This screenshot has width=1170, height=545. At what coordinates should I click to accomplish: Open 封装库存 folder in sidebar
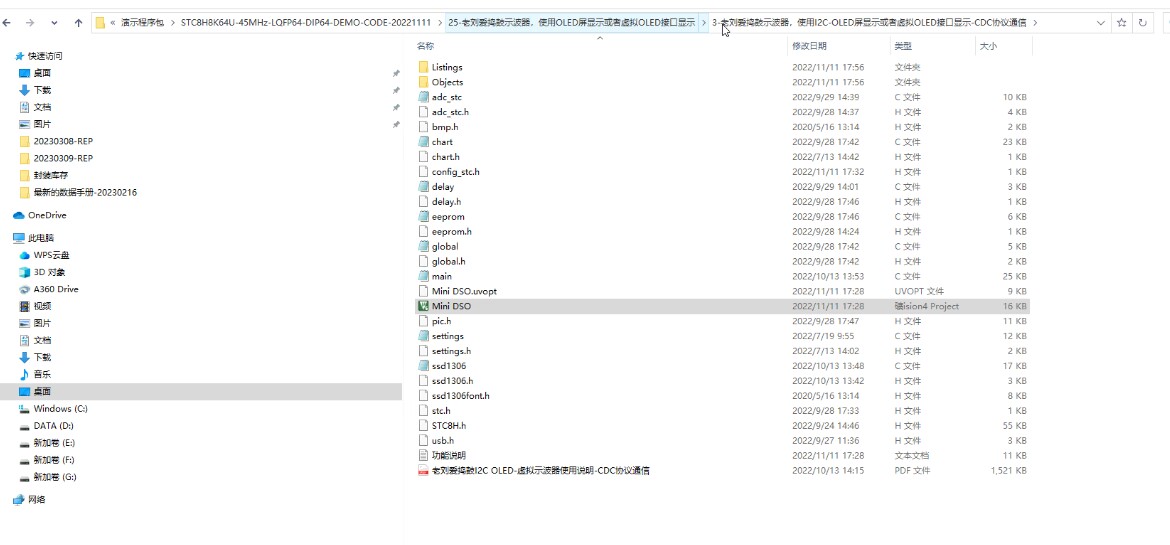tap(51, 175)
